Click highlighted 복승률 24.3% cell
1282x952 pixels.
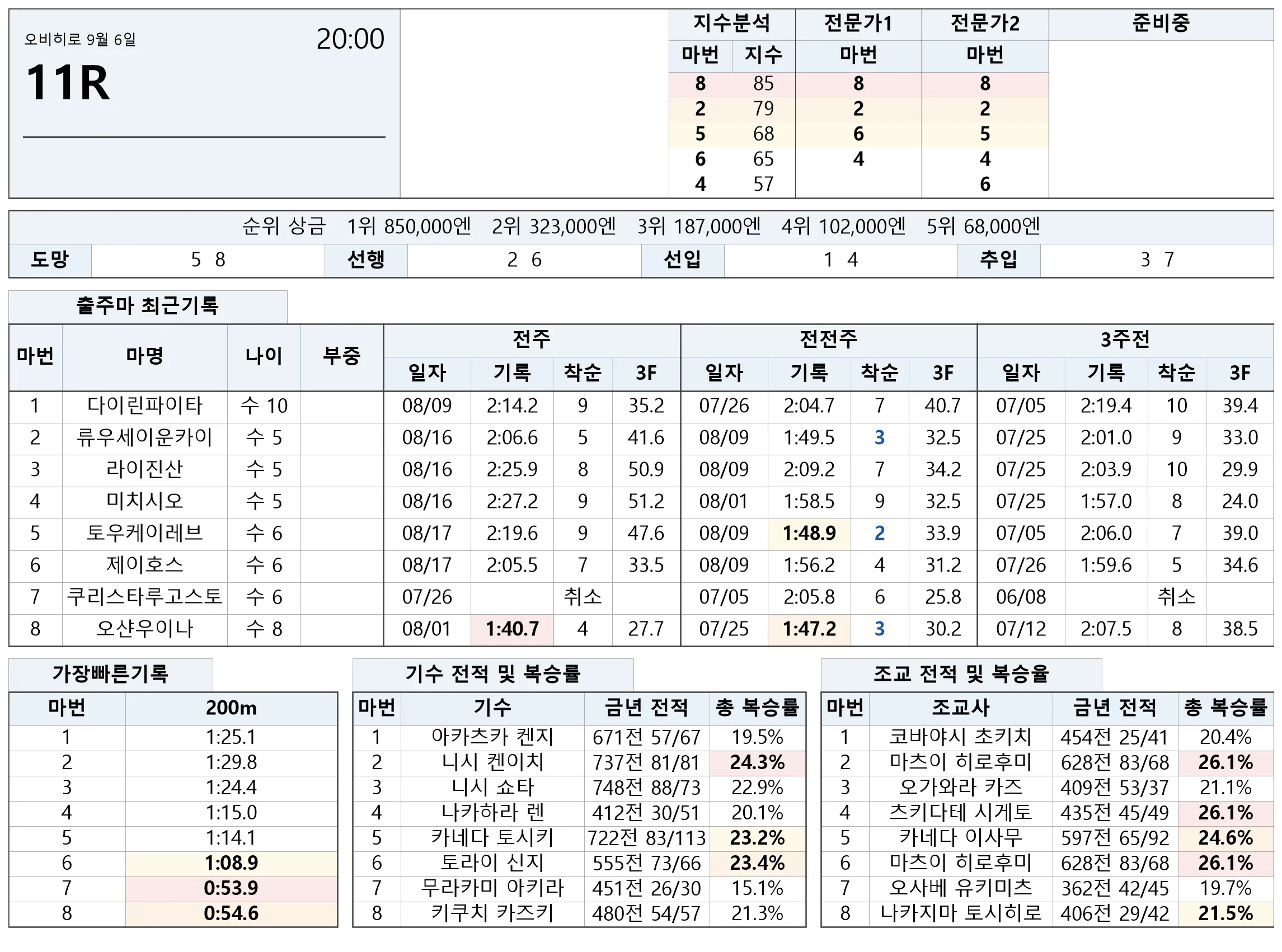click(x=758, y=762)
